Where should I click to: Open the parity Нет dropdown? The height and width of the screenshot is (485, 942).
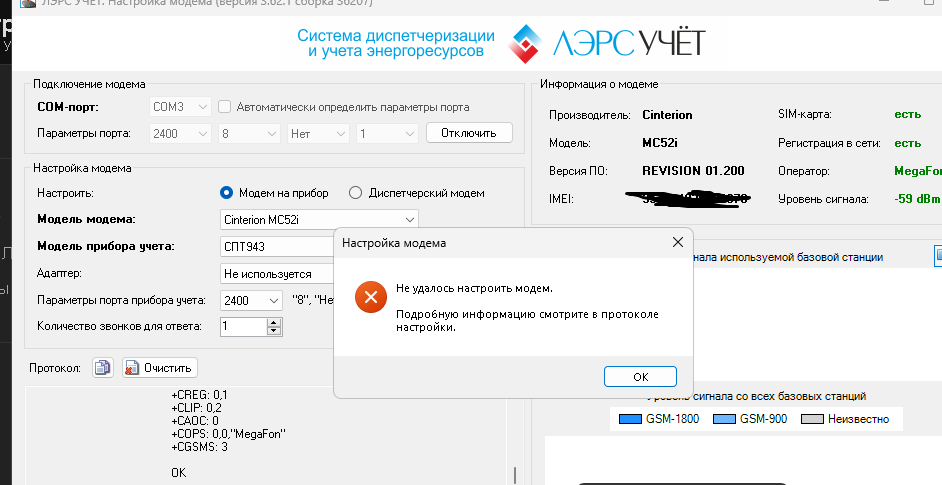316,133
